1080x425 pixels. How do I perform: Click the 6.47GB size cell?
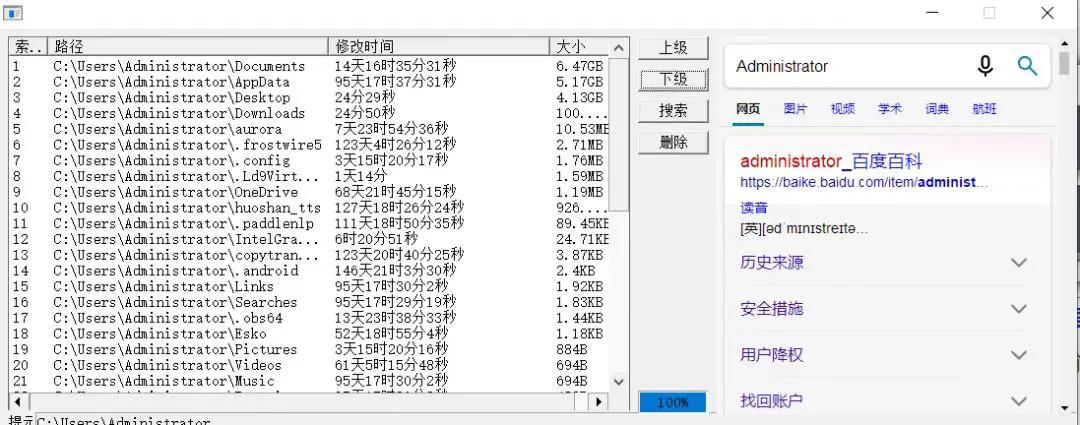coord(579,66)
